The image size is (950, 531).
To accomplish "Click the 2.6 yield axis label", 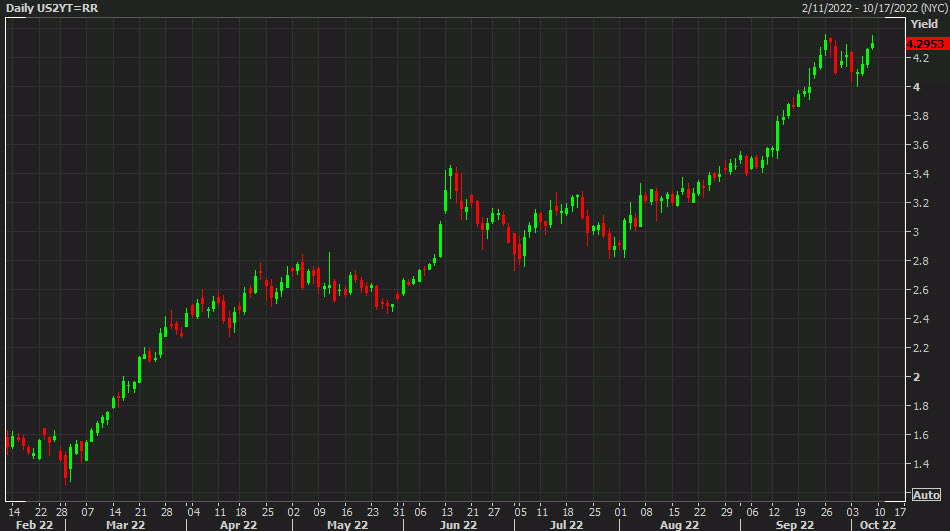I will click(x=921, y=290).
